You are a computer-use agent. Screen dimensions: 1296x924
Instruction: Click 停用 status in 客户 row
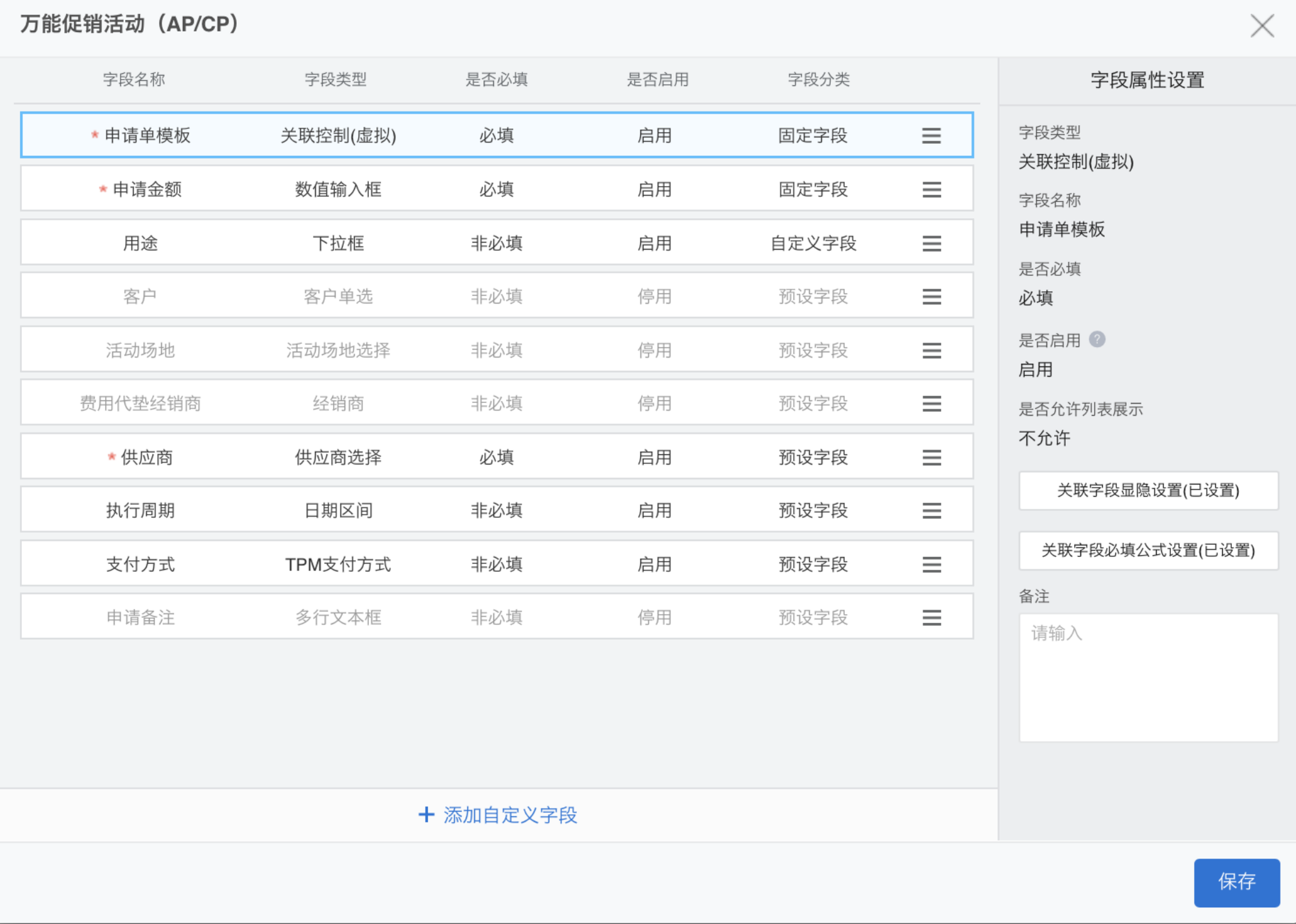654,296
